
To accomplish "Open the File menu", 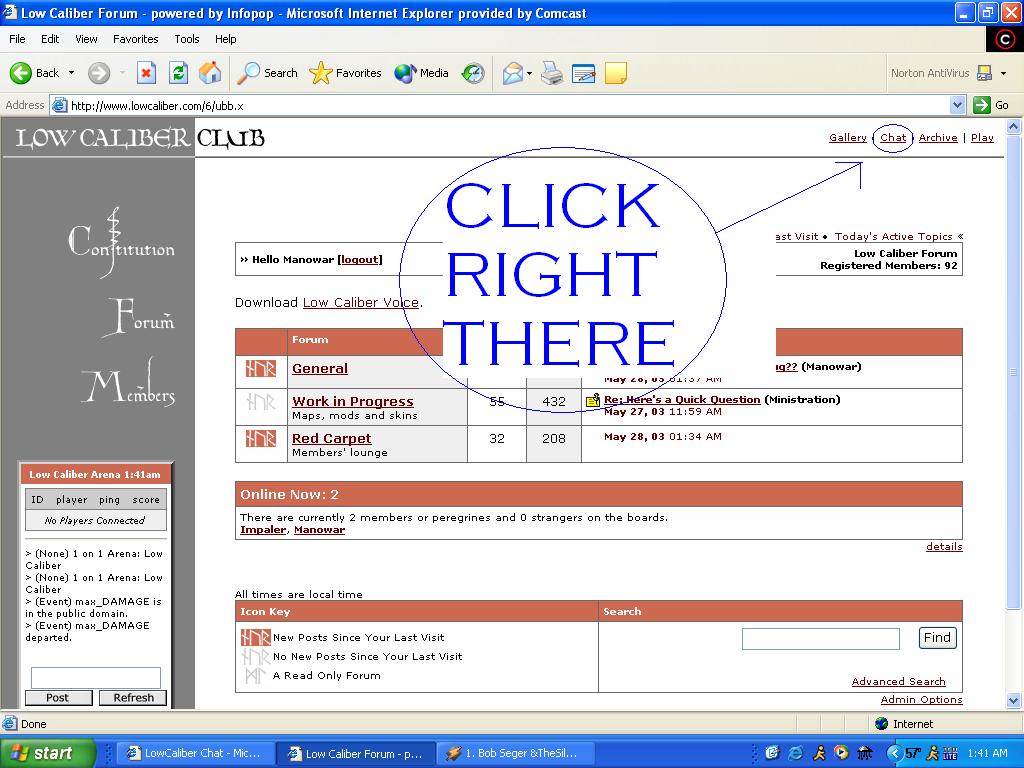I will [18, 39].
